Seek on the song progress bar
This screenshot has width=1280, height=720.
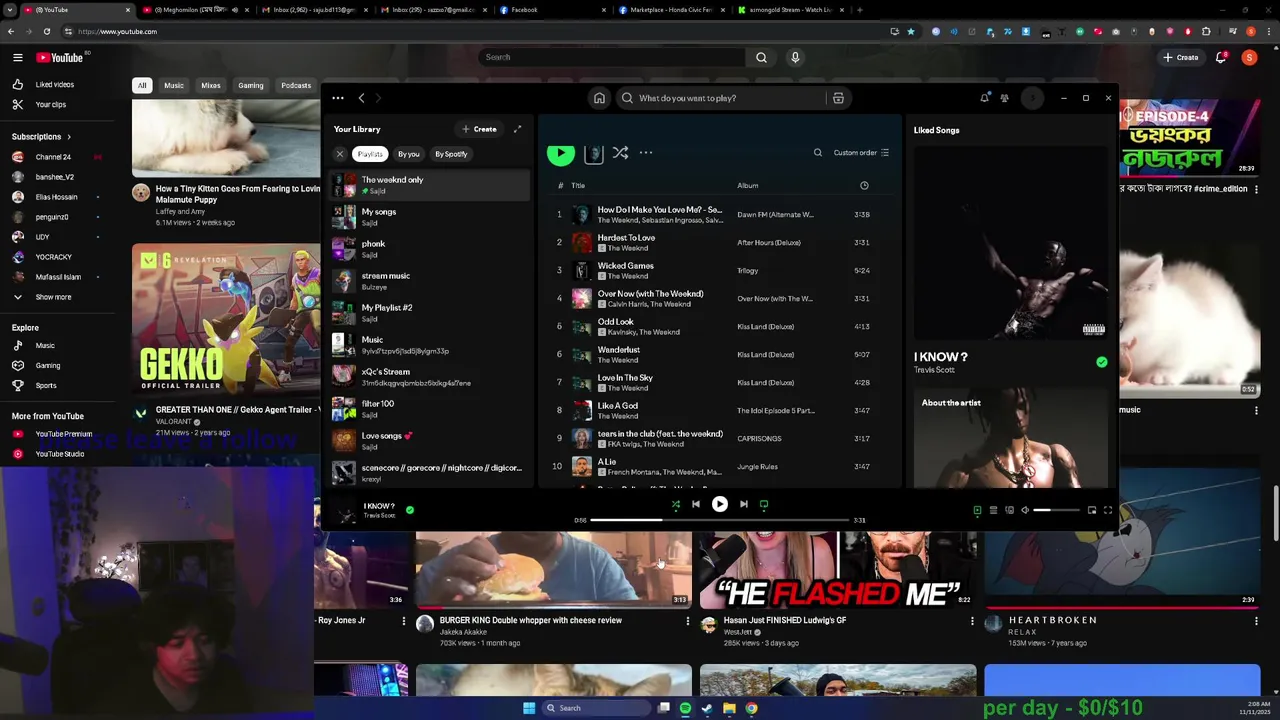[720, 520]
